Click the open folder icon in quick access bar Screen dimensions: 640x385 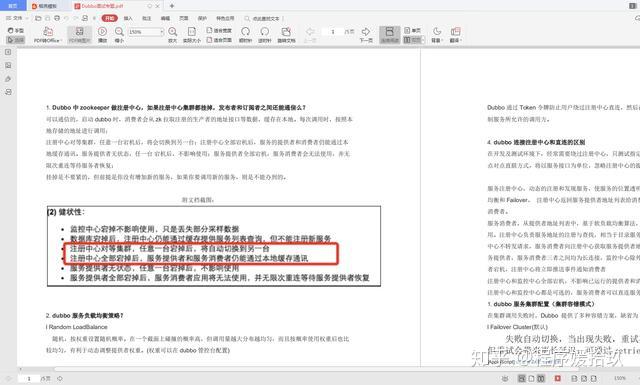38,18
